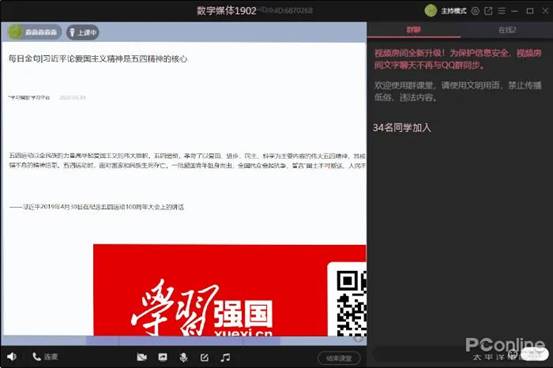Close the classroom window

[545, 11]
